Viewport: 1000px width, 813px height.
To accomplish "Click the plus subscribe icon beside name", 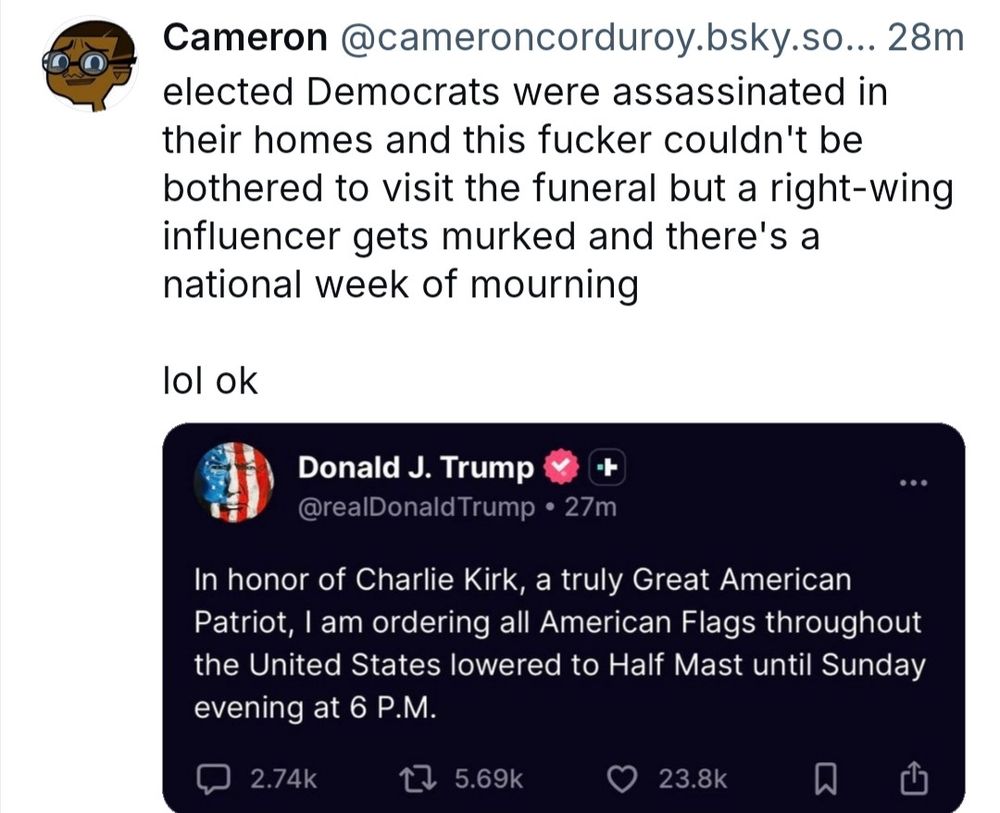I will click(607, 467).
